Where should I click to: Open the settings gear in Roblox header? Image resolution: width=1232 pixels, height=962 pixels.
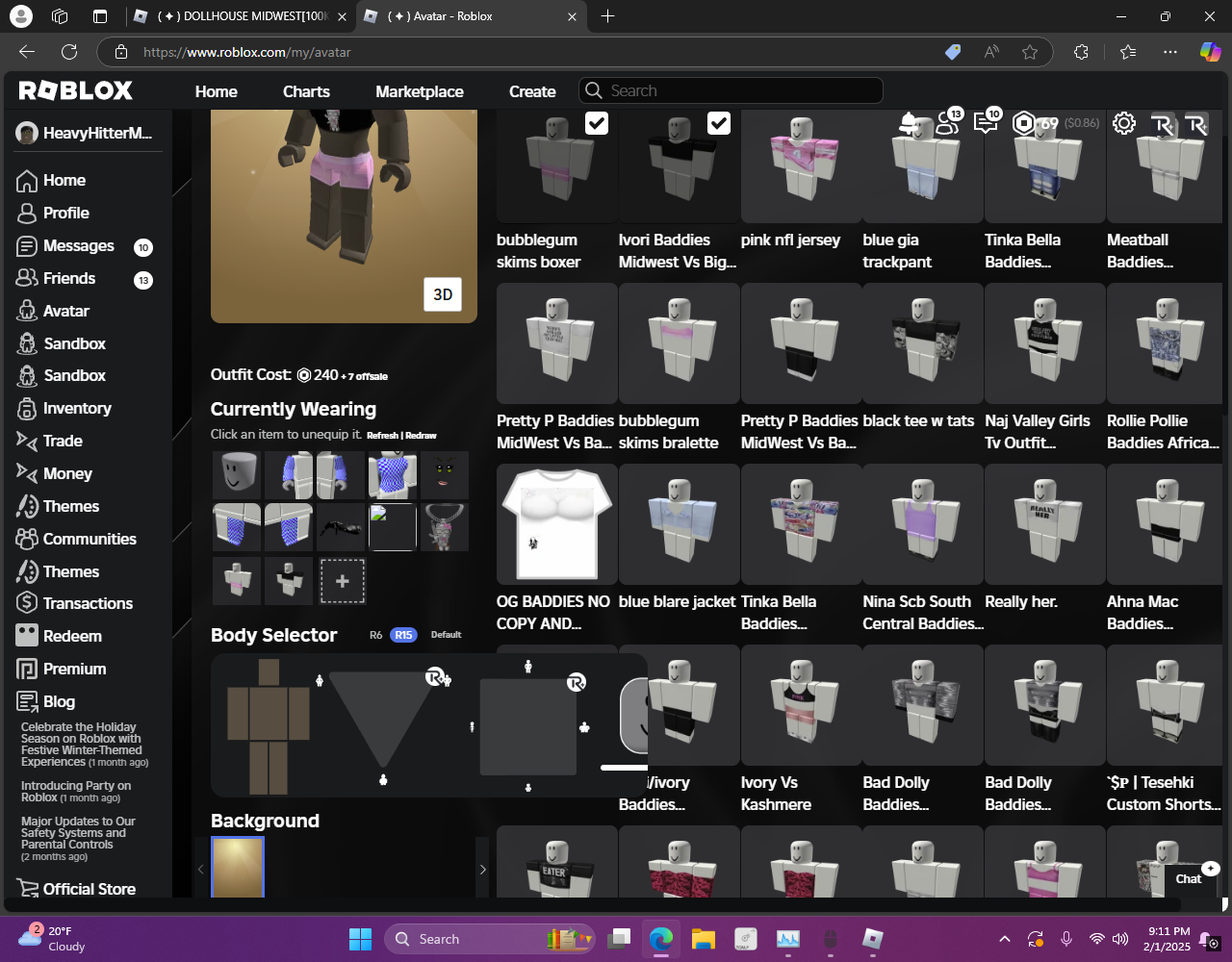1124,123
